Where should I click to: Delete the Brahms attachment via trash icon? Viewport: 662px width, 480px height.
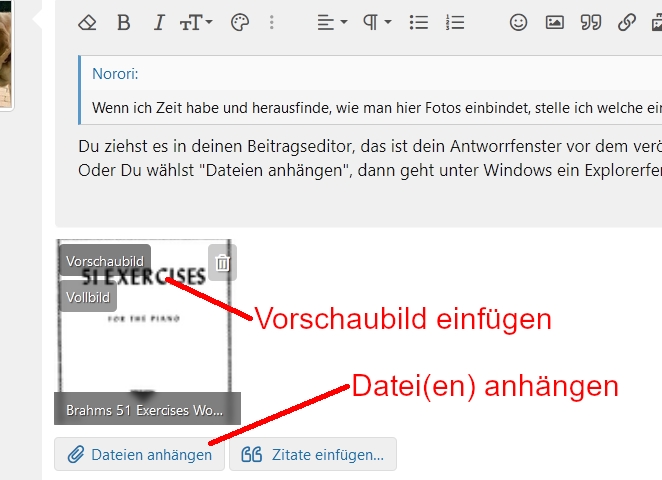point(222,263)
